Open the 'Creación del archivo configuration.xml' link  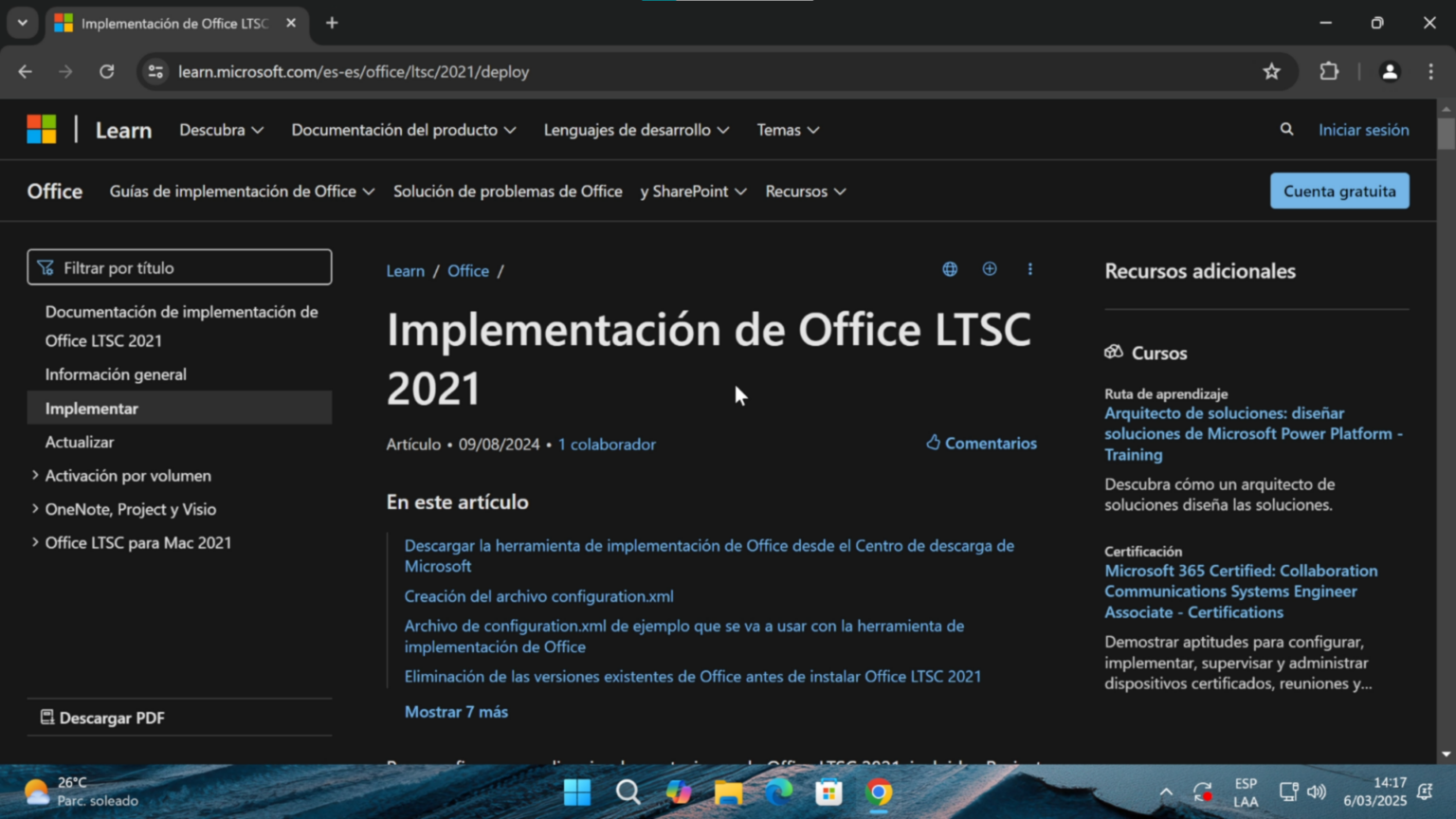(x=538, y=596)
